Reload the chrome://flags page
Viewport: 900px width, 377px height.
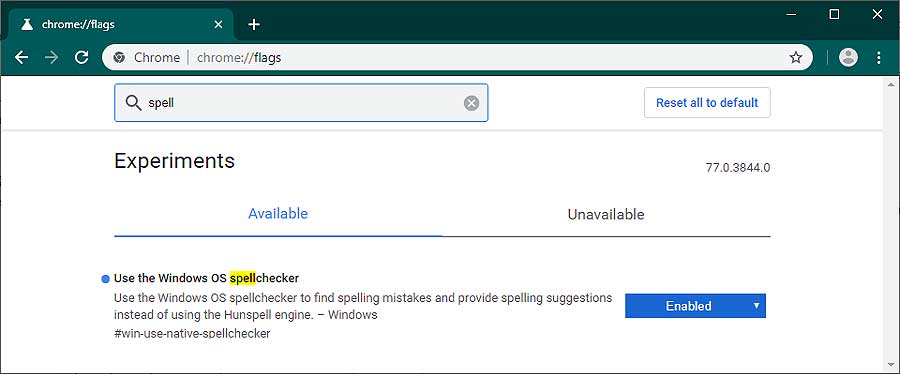82,57
